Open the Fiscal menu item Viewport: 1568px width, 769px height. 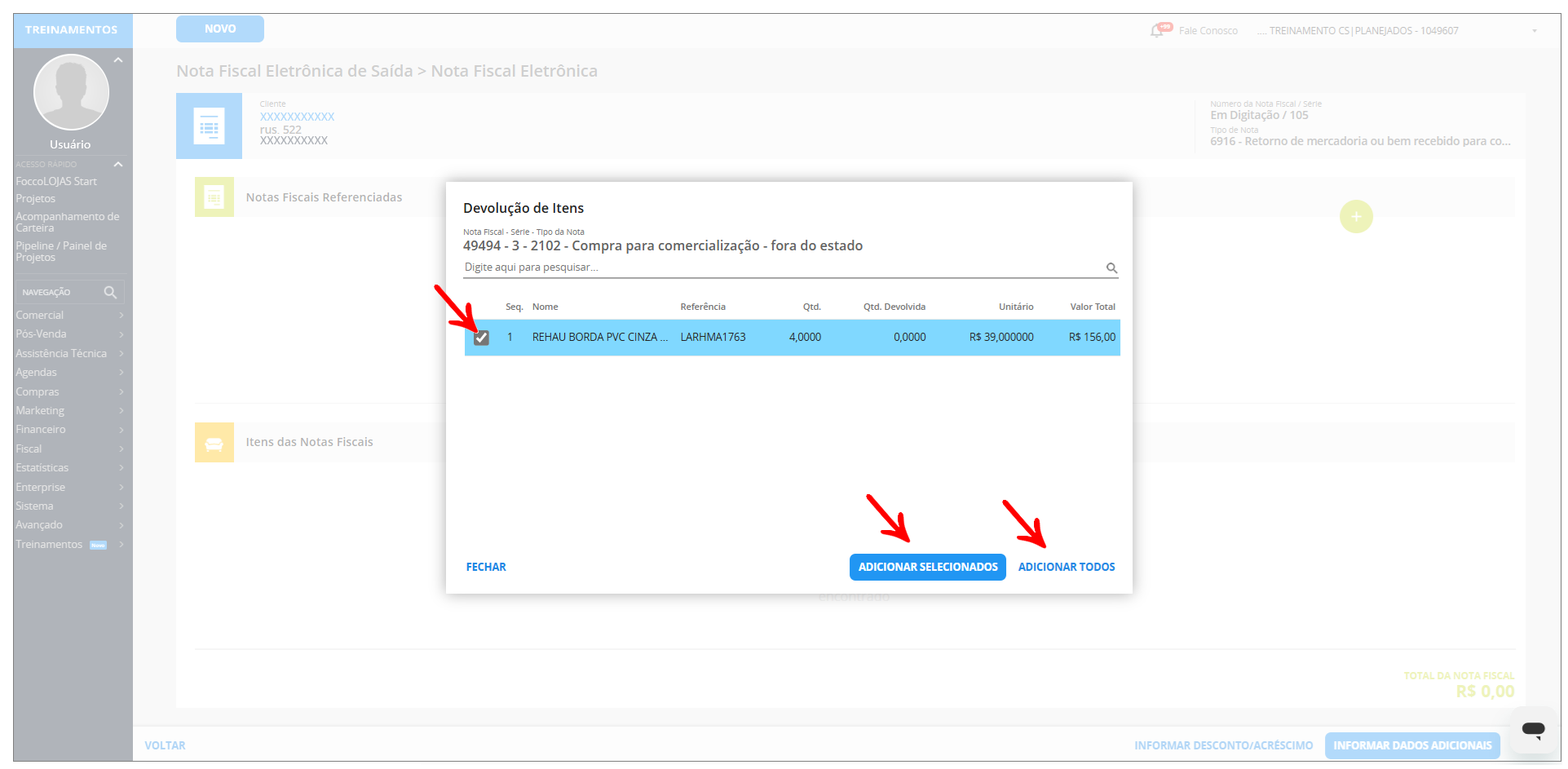point(70,449)
